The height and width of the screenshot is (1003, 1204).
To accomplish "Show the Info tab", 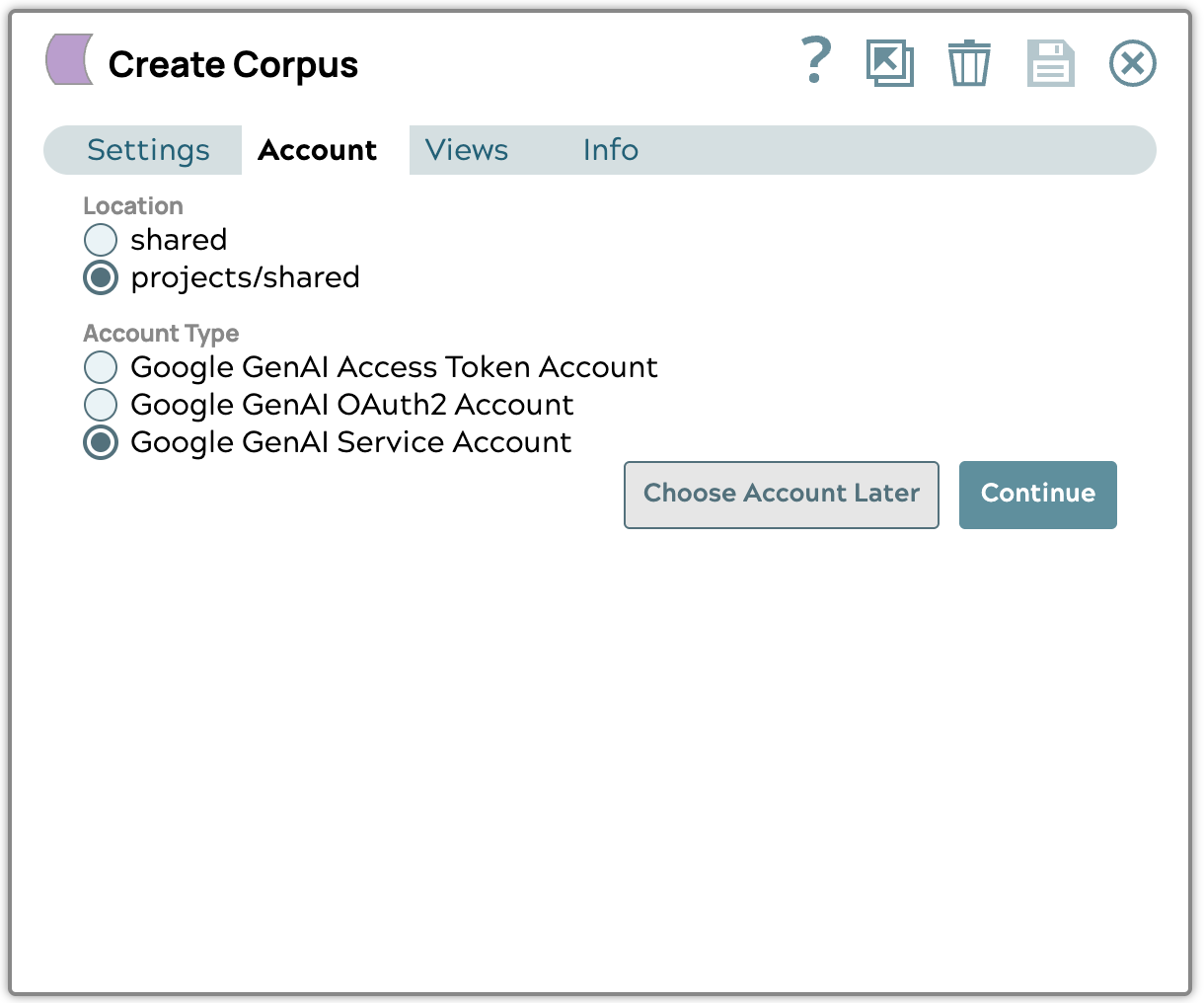I will 610,150.
